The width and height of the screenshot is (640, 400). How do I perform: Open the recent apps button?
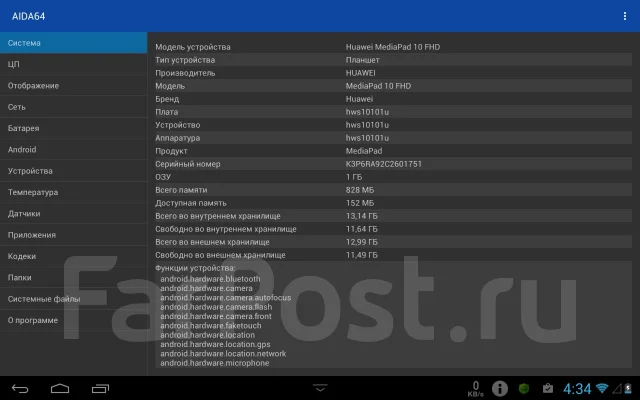click(x=100, y=389)
